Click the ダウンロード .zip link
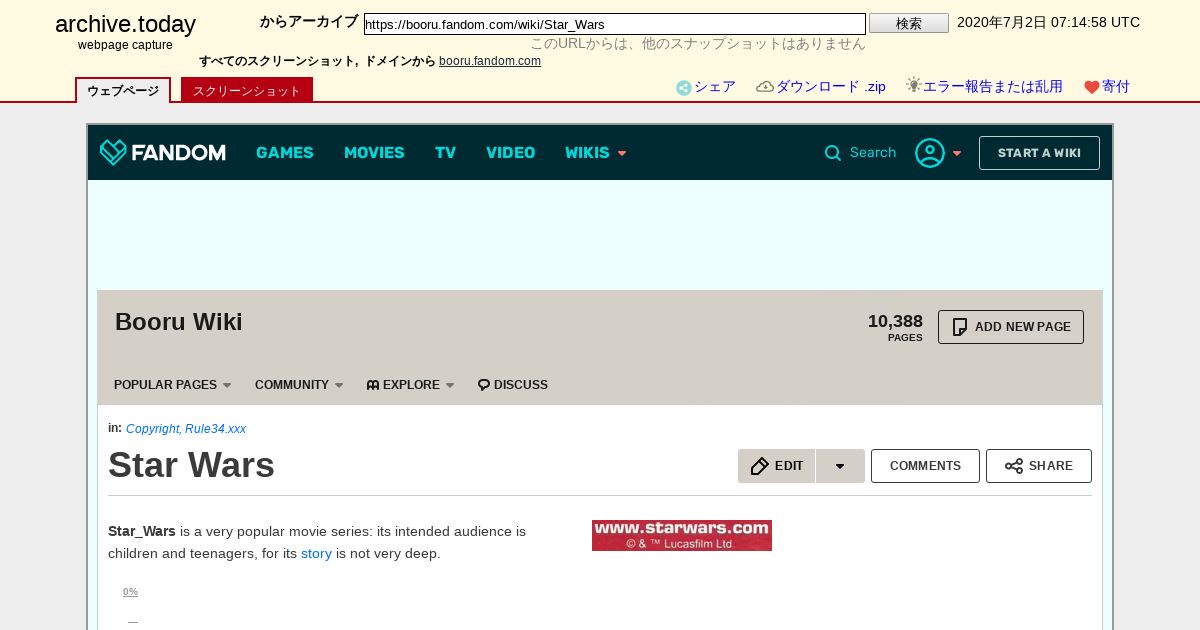The width and height of the screenshot is (1200, 630). tap(831, 87)
